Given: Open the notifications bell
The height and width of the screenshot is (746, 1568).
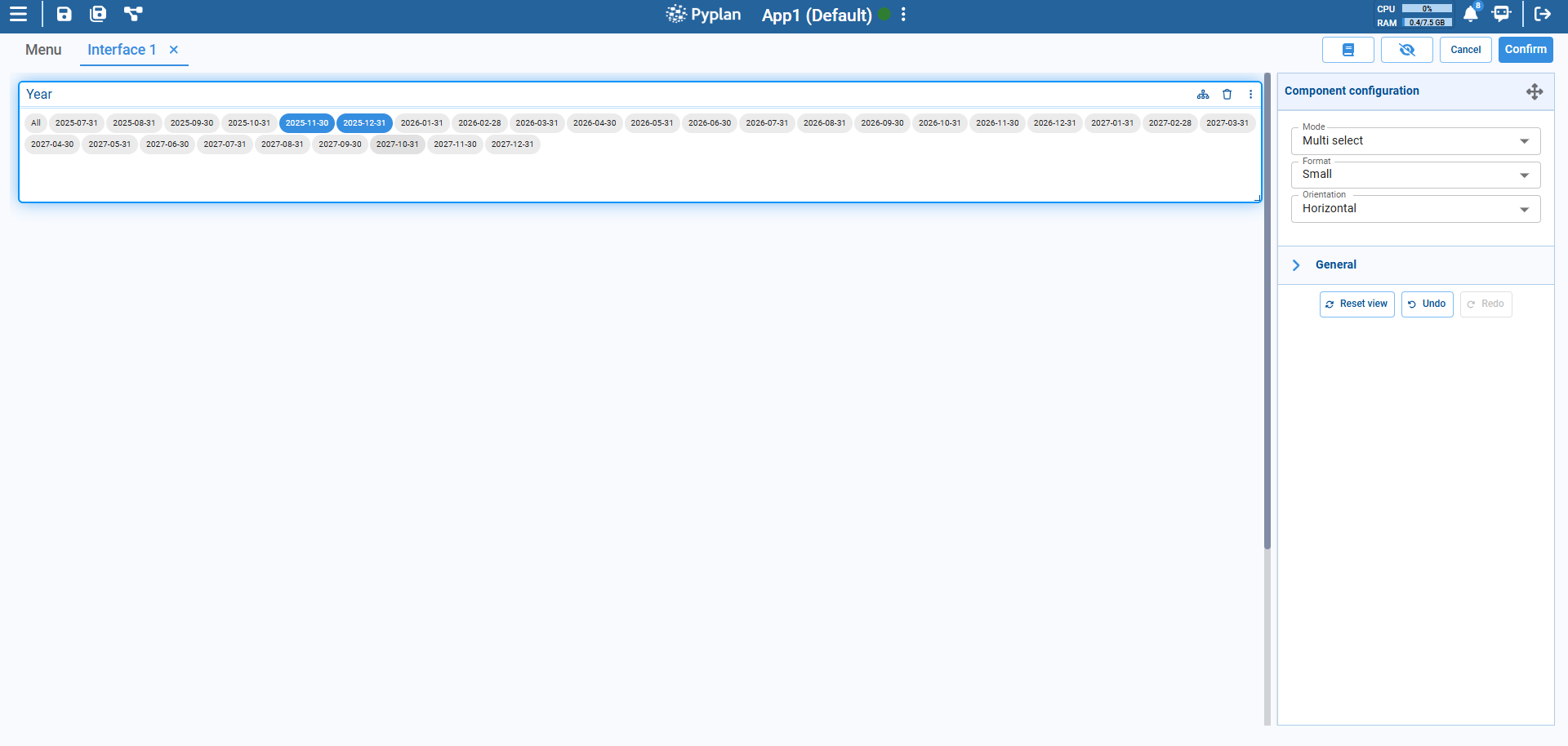Looking at the screenshot, I should click(x=1470, y=14).
